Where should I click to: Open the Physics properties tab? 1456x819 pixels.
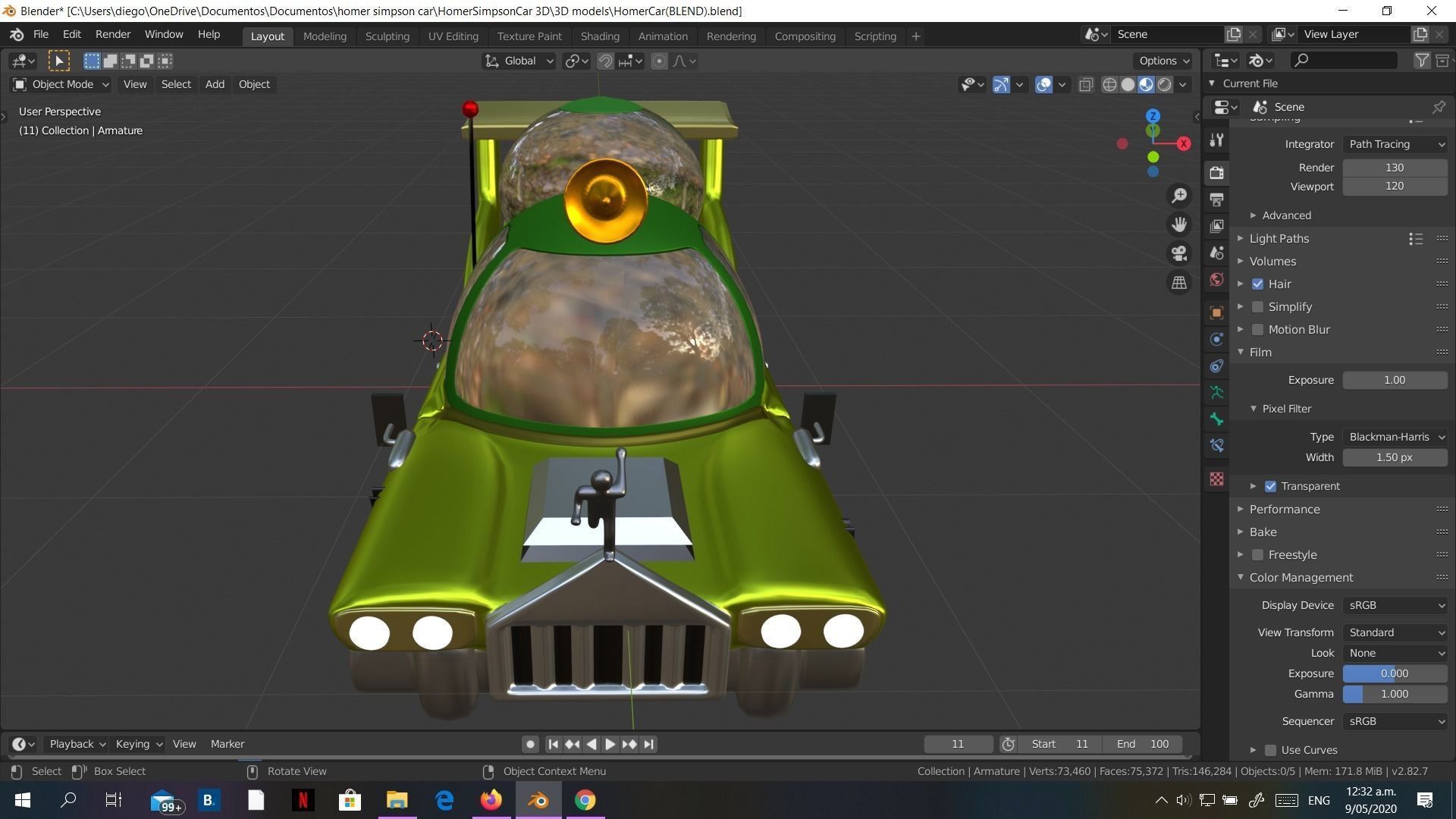1216,339
